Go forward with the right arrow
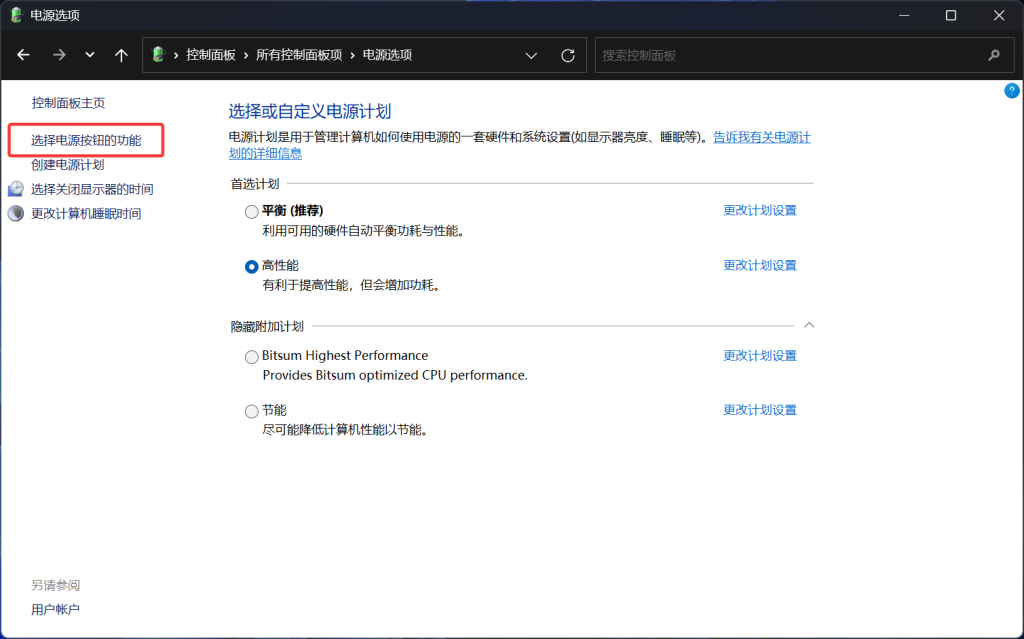The height and width of the screenshot is (639, 1024). point(59,55)
